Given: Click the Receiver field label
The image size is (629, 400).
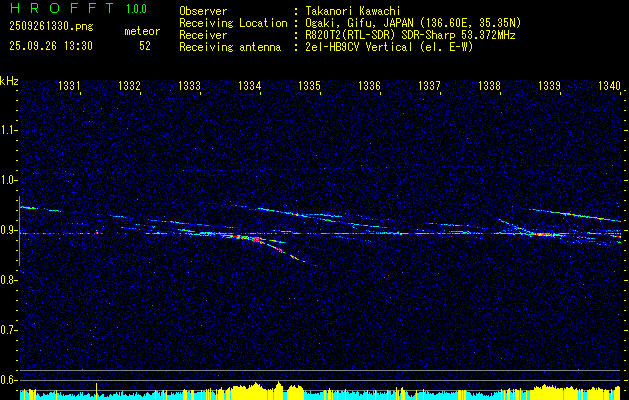Looking at the screenshot, I should (x=203, y=35).
